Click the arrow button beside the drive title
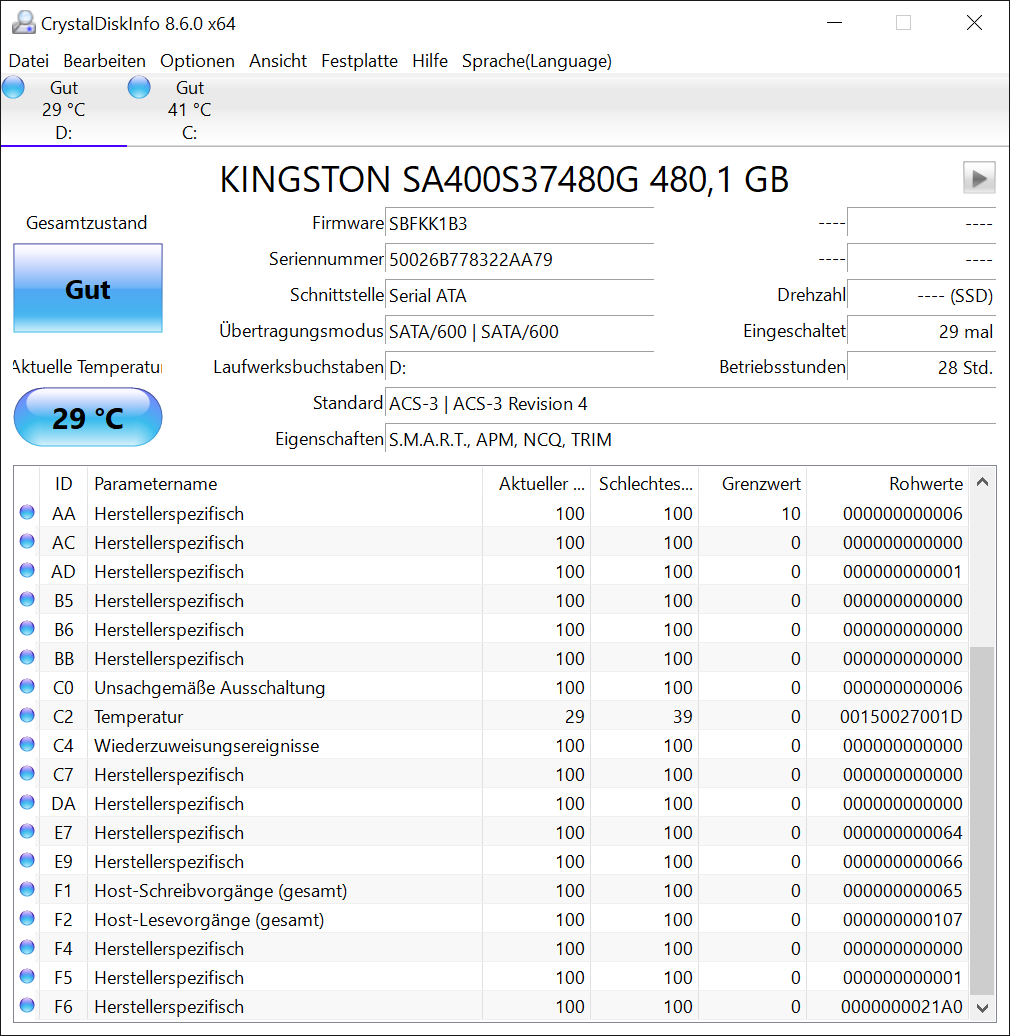This screenshot has width=1010, height=1036. (979, 177)
